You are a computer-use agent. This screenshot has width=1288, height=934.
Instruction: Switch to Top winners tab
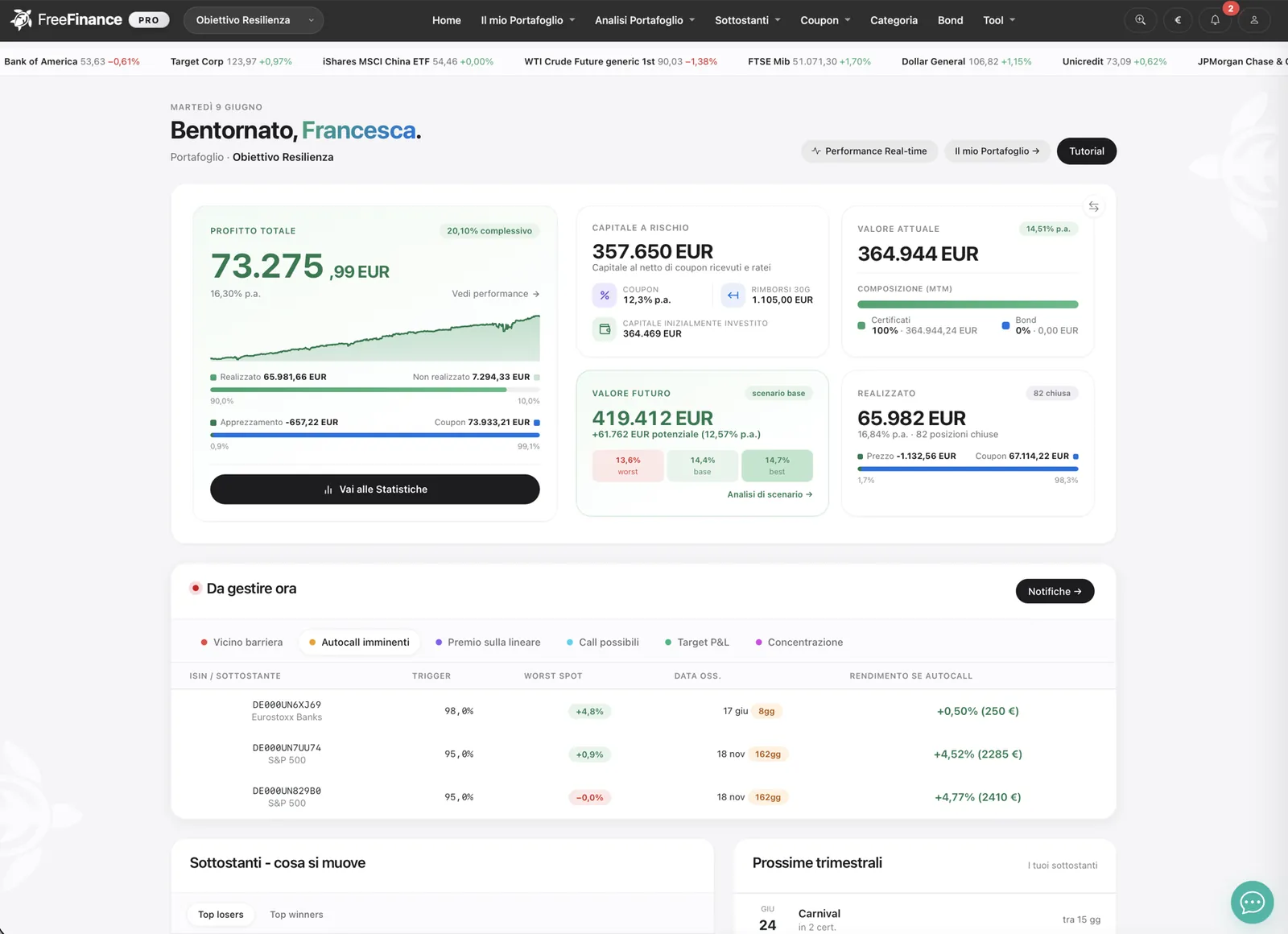pos(296,915)
